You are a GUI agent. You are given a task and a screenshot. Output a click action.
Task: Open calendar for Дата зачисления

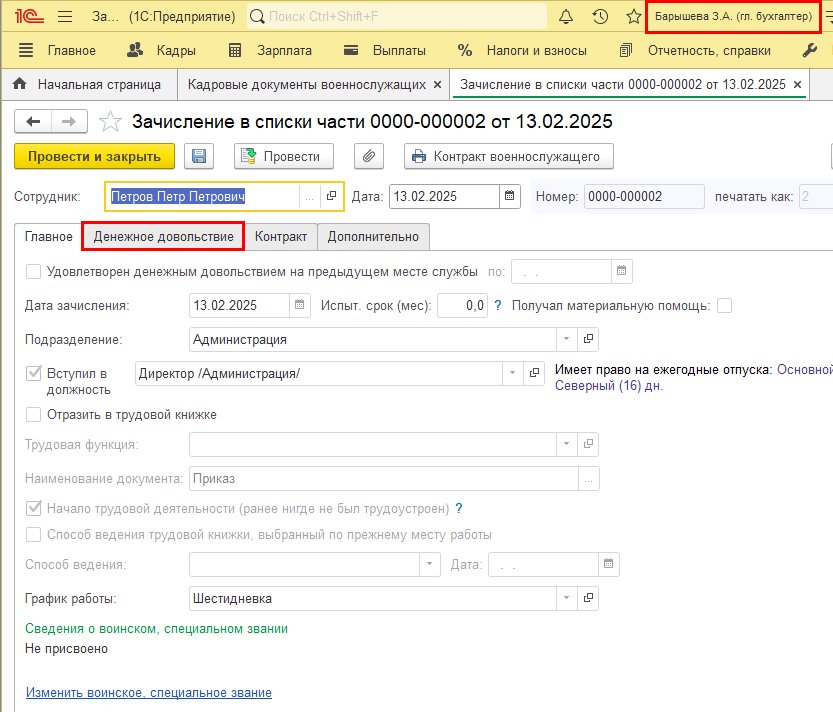(300, 305)
